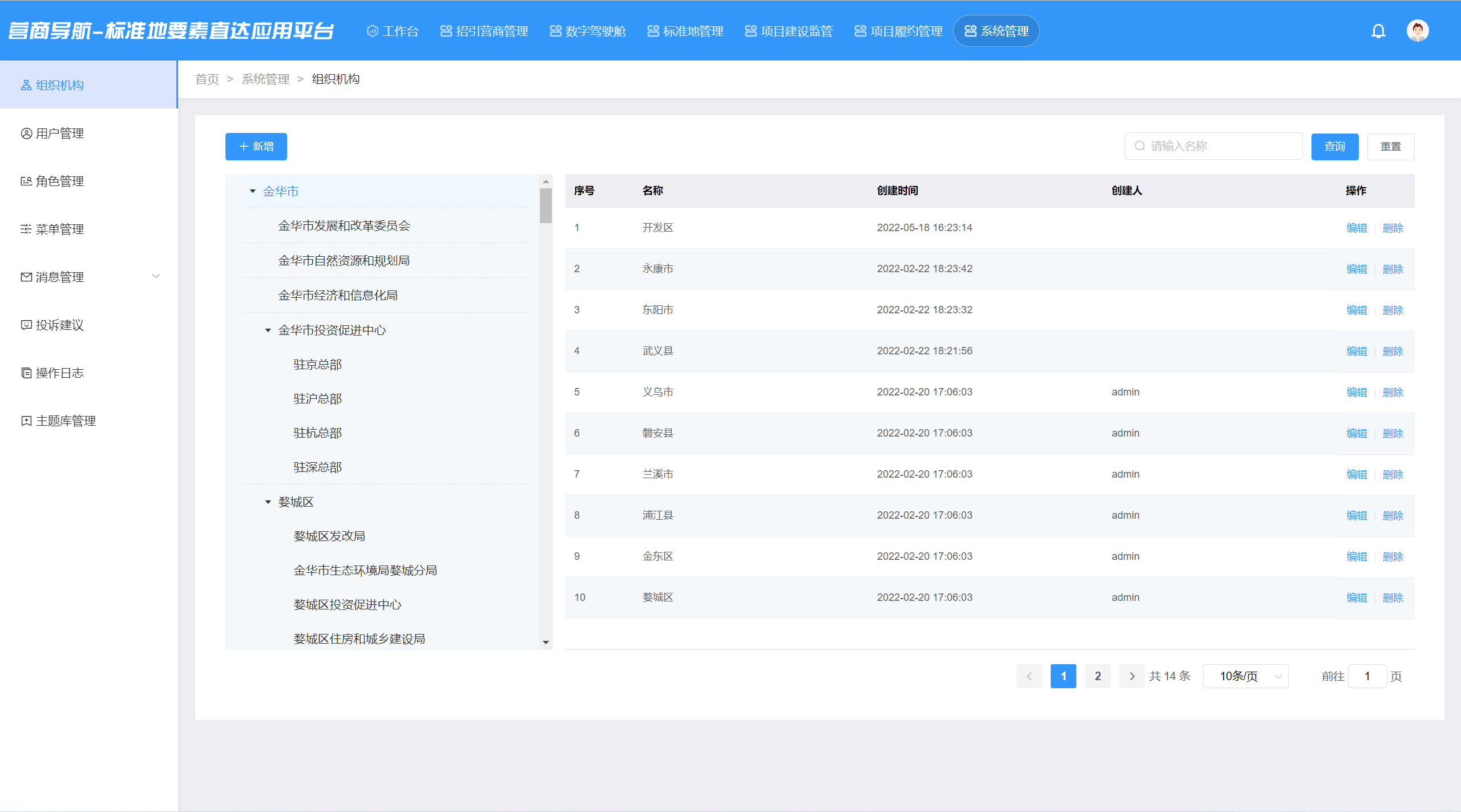This screenshot has width=1461, height=812.
Task: Edit the 浦江县 row
Action: click(1357, 516)
